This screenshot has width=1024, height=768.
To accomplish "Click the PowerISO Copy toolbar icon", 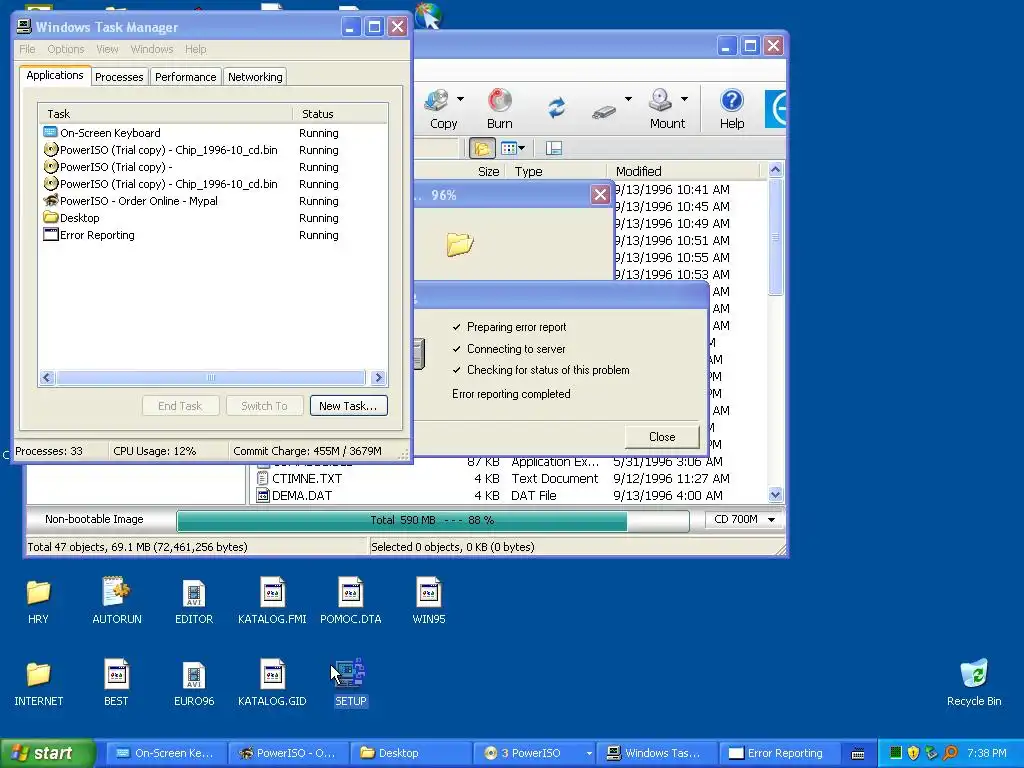I will click(x=437, y=103).
